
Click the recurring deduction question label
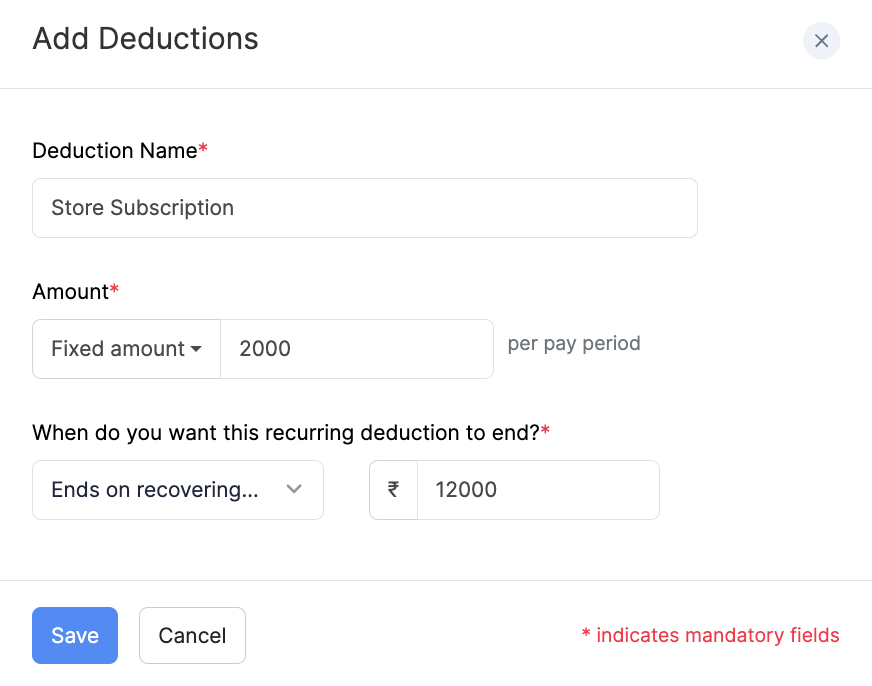pos(286,432)
